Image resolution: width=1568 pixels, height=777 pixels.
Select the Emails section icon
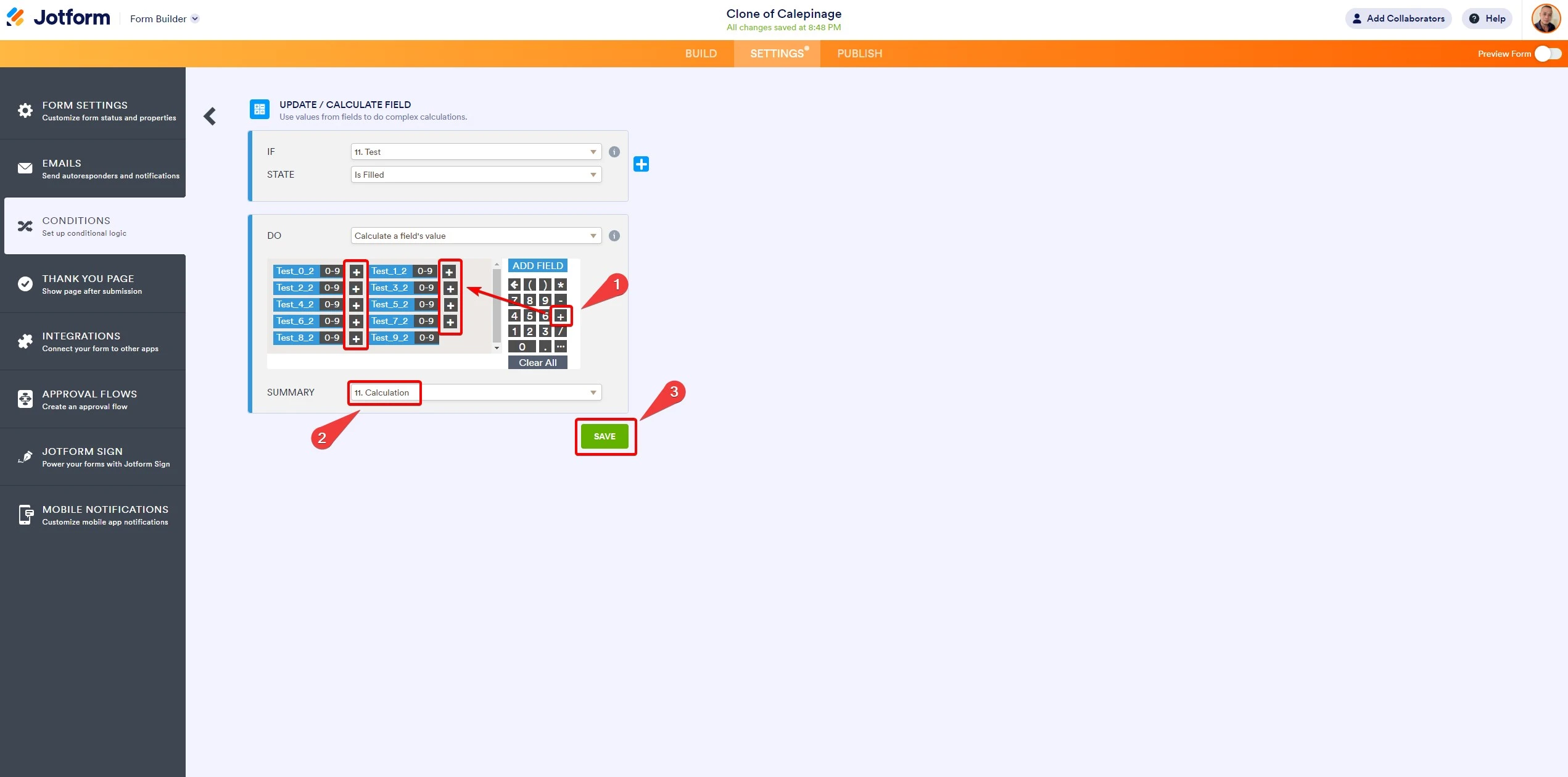tap(25, 168)
